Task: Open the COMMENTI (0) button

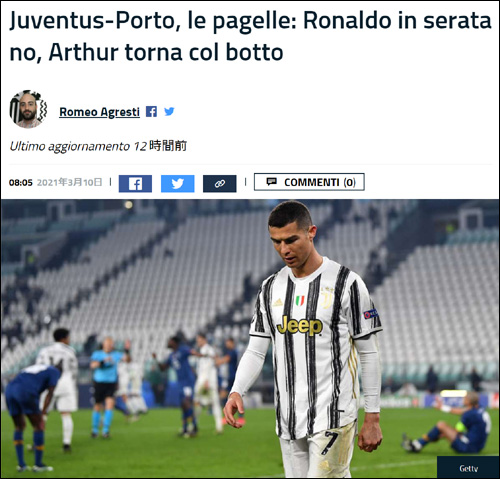Action: pyautogui.click(x=309, y=182)
